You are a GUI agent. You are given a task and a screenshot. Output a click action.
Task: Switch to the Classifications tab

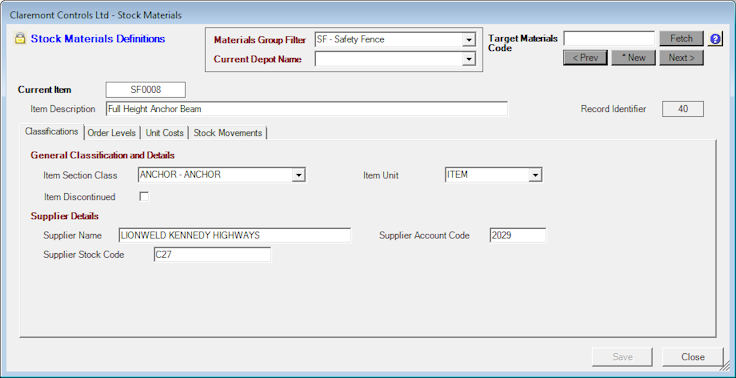52,131
